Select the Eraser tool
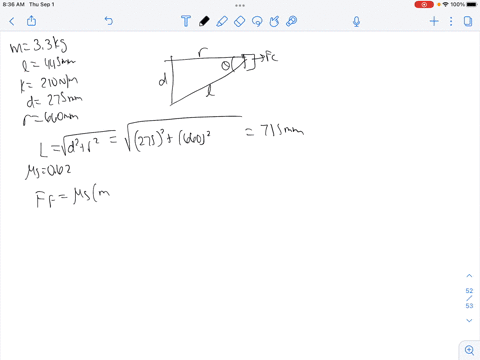 [x=239, y=21]
